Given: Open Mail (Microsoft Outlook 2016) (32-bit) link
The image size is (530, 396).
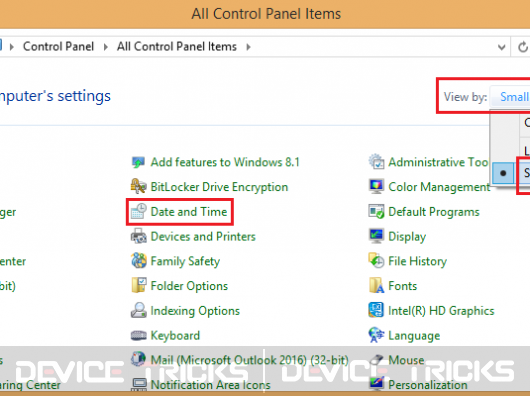Looking at the screenshot, I should point(249,360).
